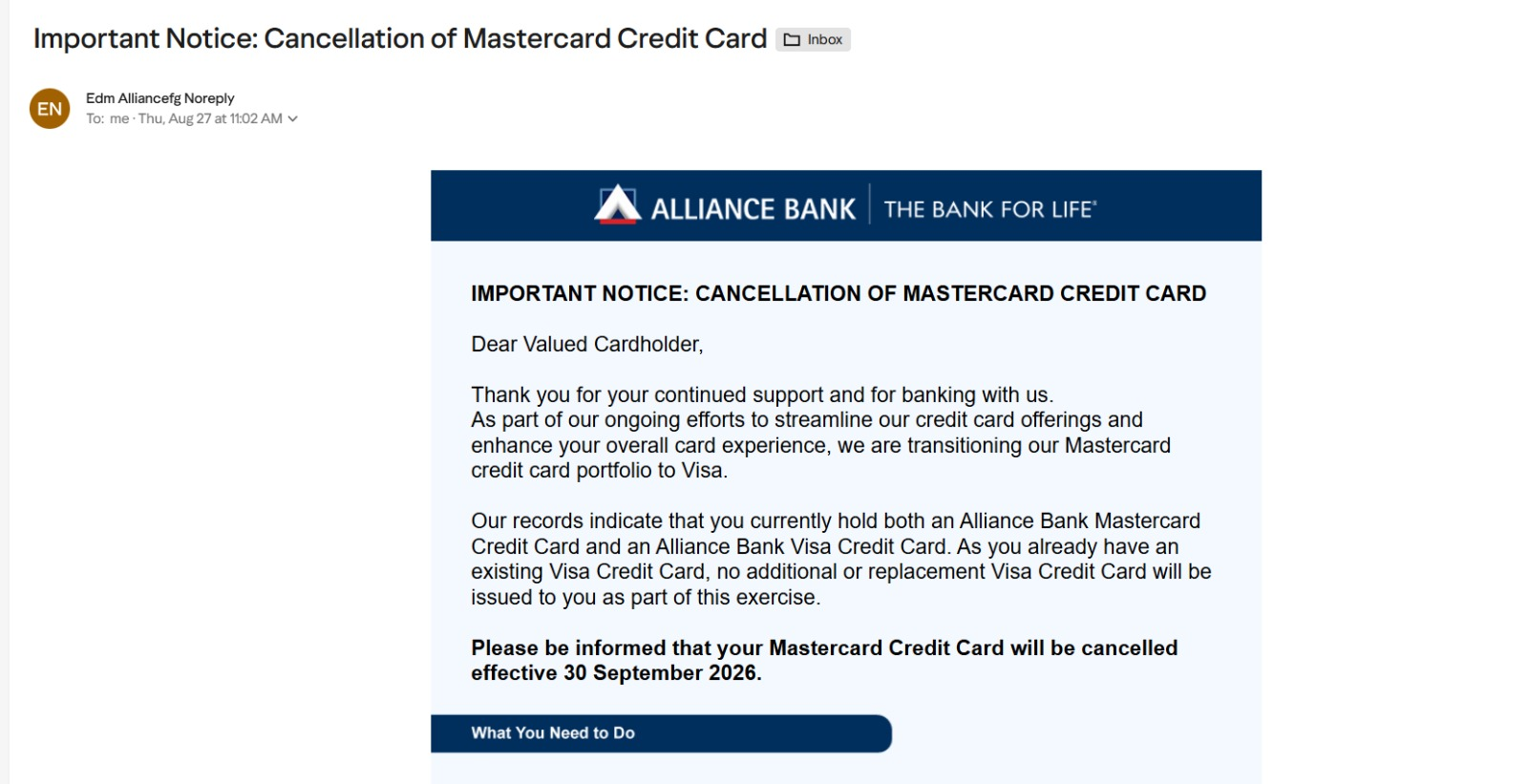1528x784 pixels.
Task: Click 'issued to you as part' line
Action: [x=646, y=598]
